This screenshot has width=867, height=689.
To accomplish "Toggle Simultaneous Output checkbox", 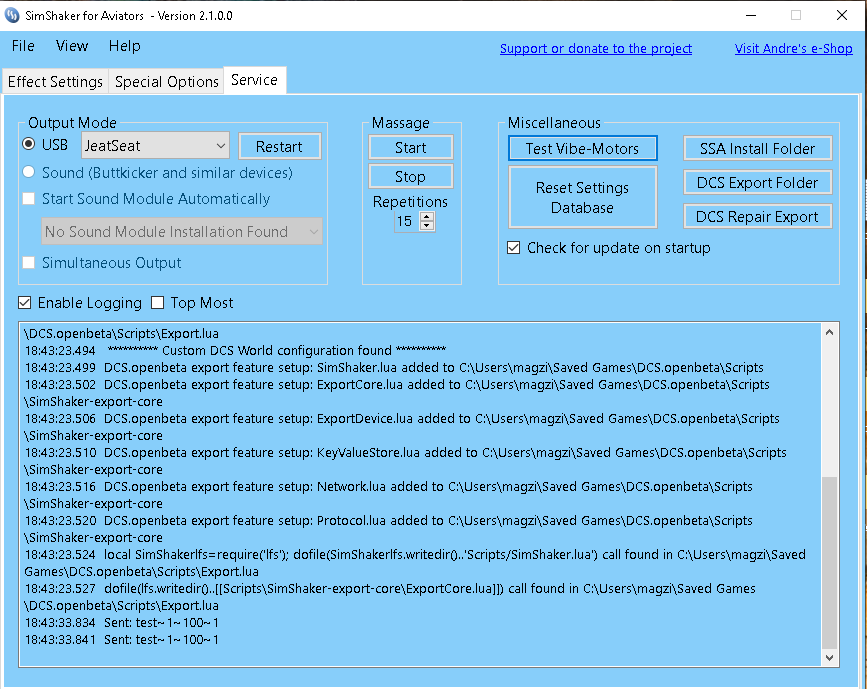I will pyautogui.click(x=29, y=263).
